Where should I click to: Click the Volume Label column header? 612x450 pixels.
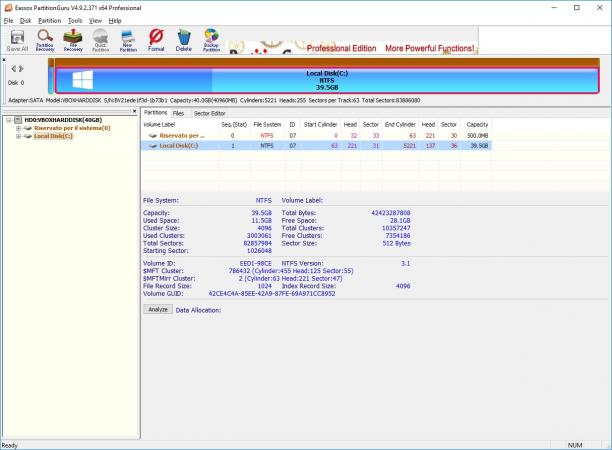[x=180, y=125]
